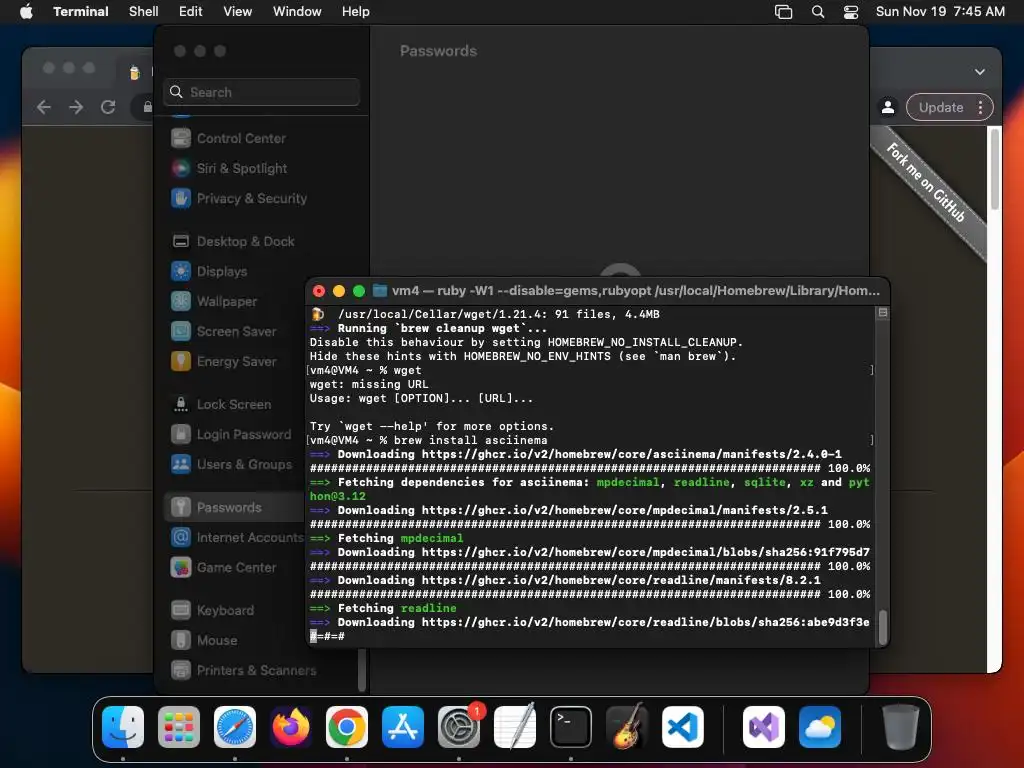1024x768 pixels.
Task: Select Game Center in Settings sidebar
Action: (x=235, y=568)
